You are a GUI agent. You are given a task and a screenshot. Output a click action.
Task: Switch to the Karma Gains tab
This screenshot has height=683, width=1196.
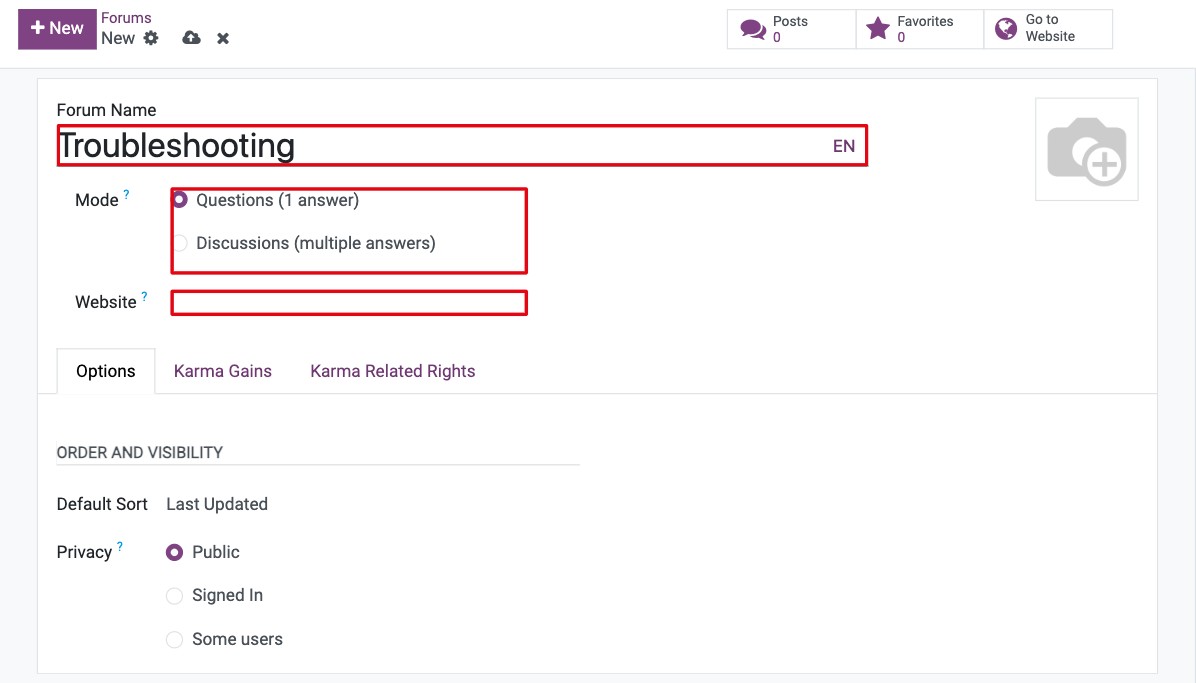pyautogui.click(x=223, y=371)
